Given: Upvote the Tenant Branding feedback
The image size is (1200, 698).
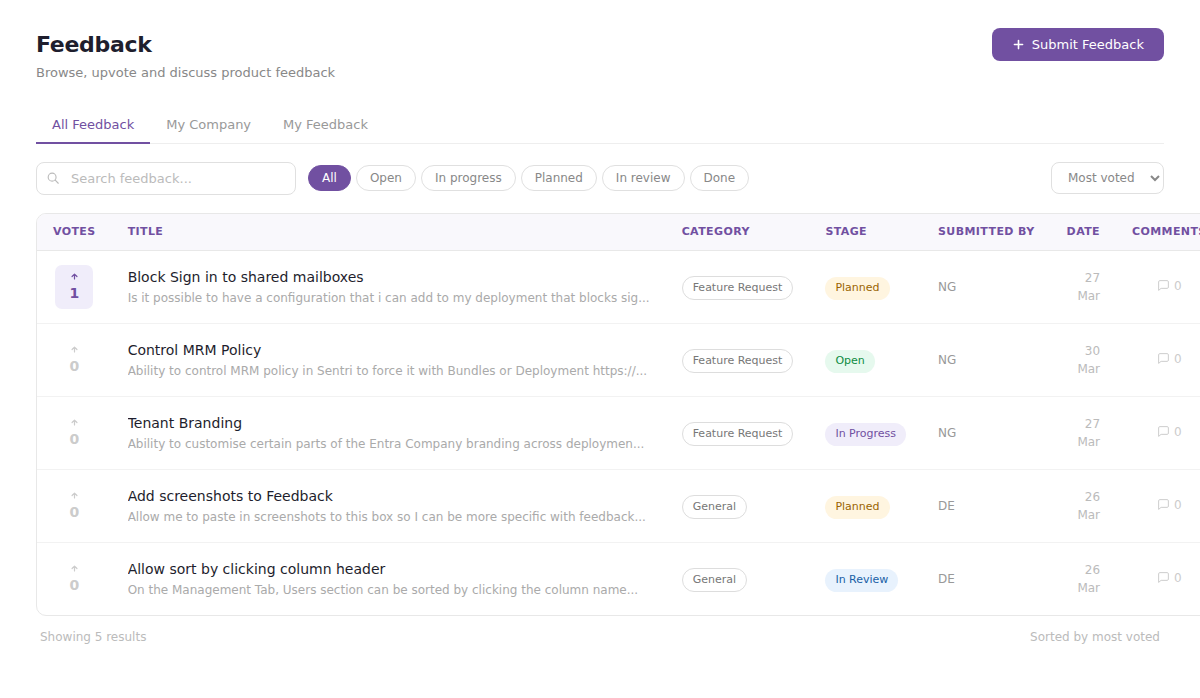Looking at the screenshot, I should click(x=74, y=432).
